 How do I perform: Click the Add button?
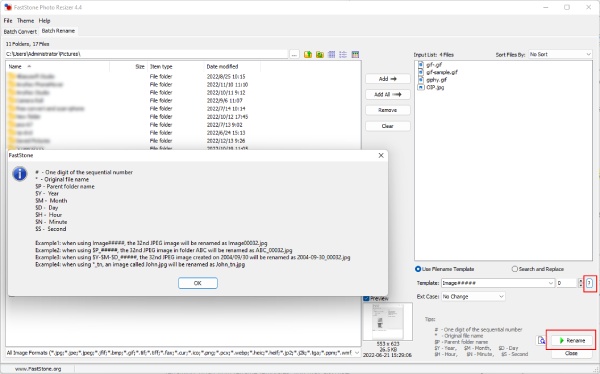(388, 79)
